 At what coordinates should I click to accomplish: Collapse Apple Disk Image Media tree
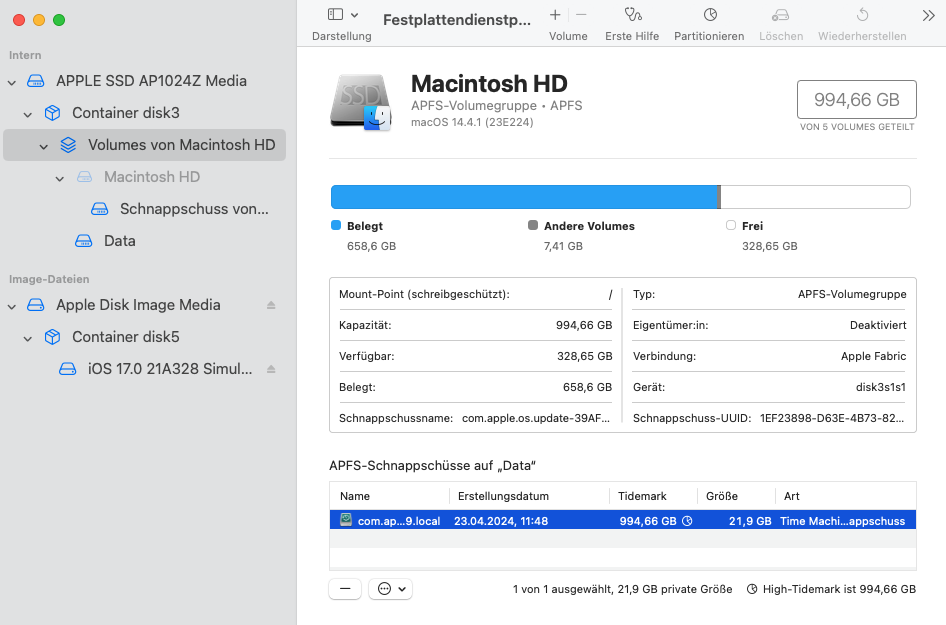pos(11,306)
